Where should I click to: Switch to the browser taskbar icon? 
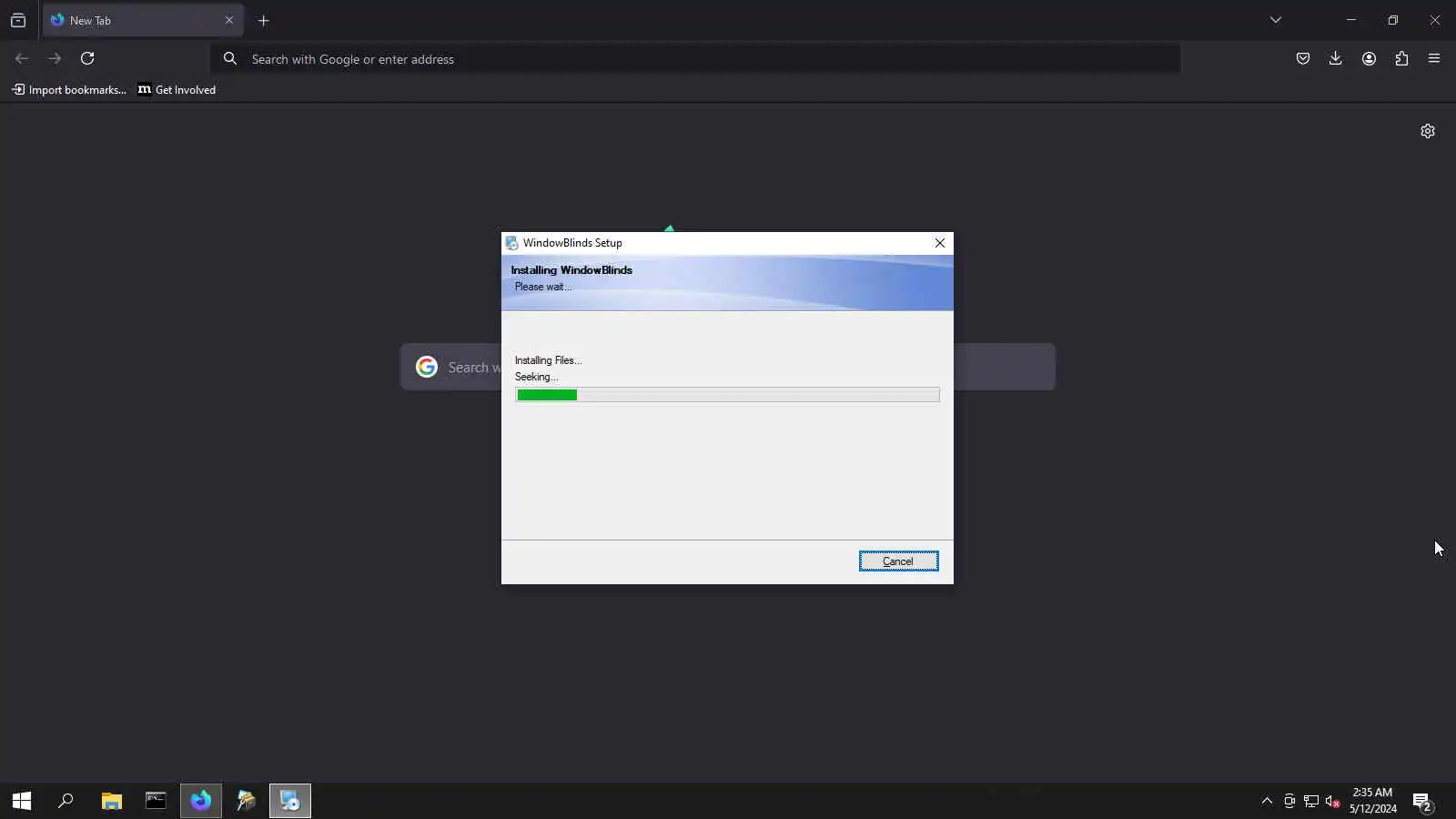[x=200, y=801]
